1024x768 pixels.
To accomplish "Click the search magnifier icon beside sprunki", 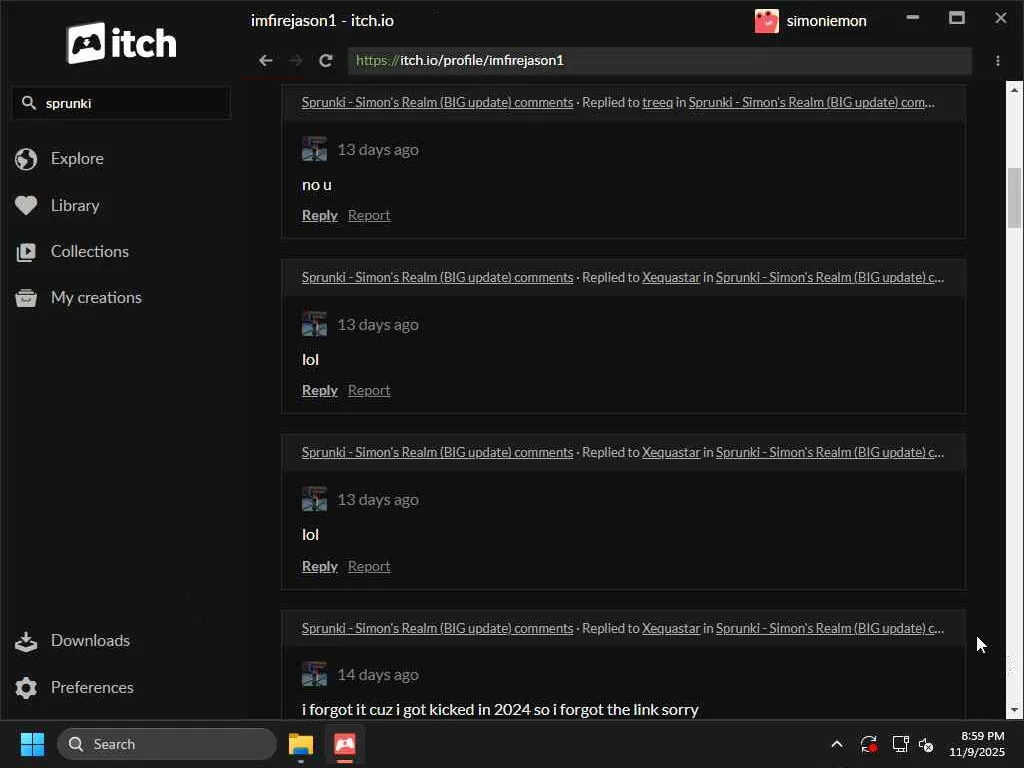I will [28, 103].
